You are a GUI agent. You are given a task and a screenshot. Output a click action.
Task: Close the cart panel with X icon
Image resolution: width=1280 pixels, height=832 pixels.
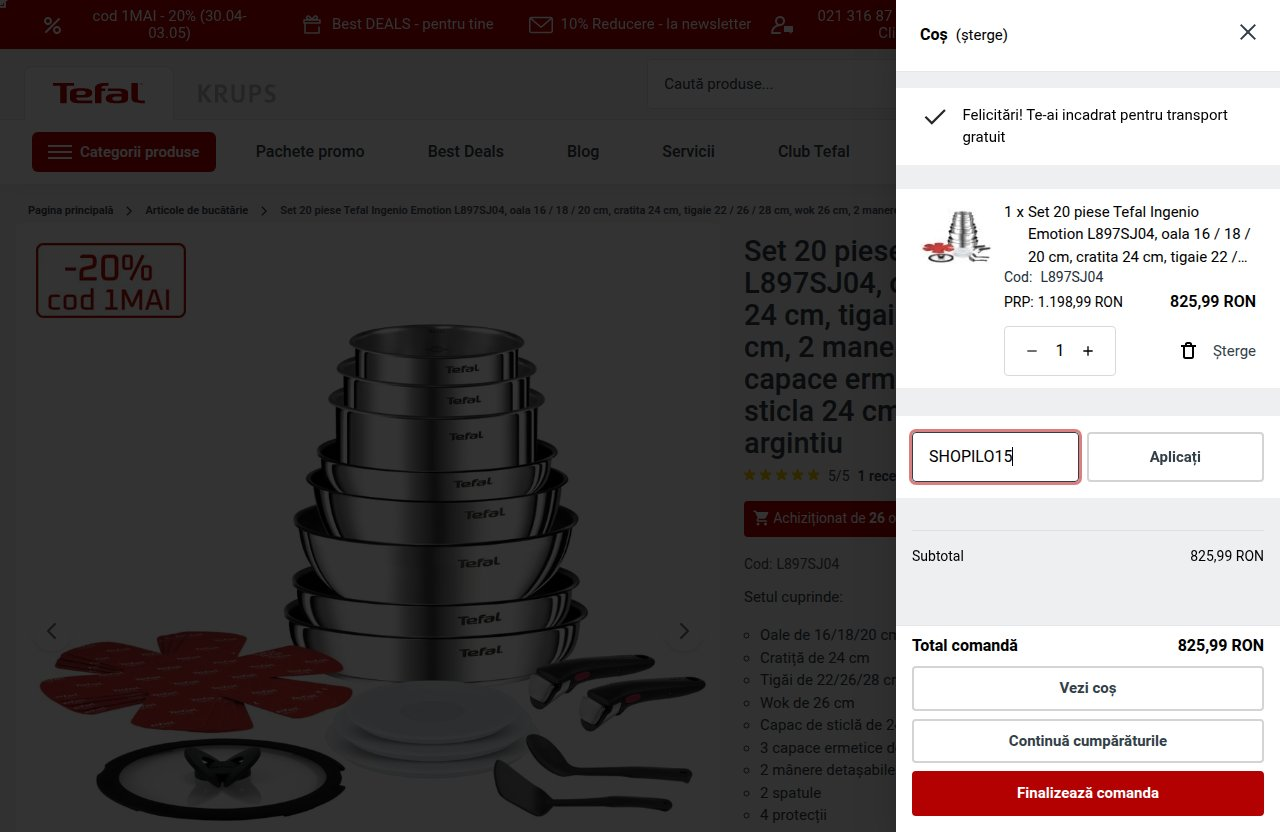(x=1247, y=32)
